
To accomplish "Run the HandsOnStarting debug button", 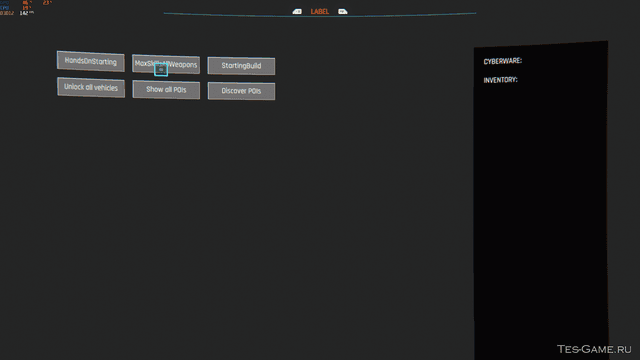I will click(91, 61).
